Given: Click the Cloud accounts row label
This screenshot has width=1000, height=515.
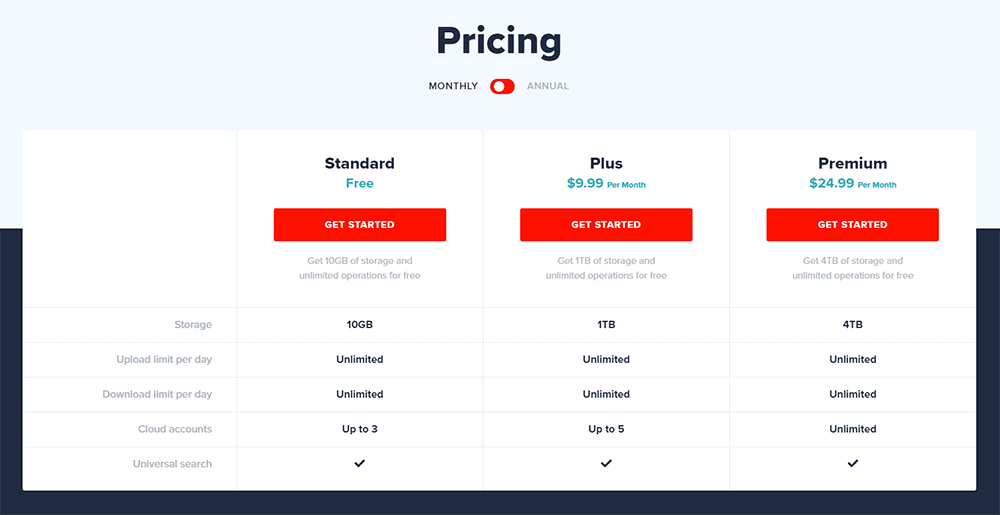Looking at the screenshot, I should (175, 429).
